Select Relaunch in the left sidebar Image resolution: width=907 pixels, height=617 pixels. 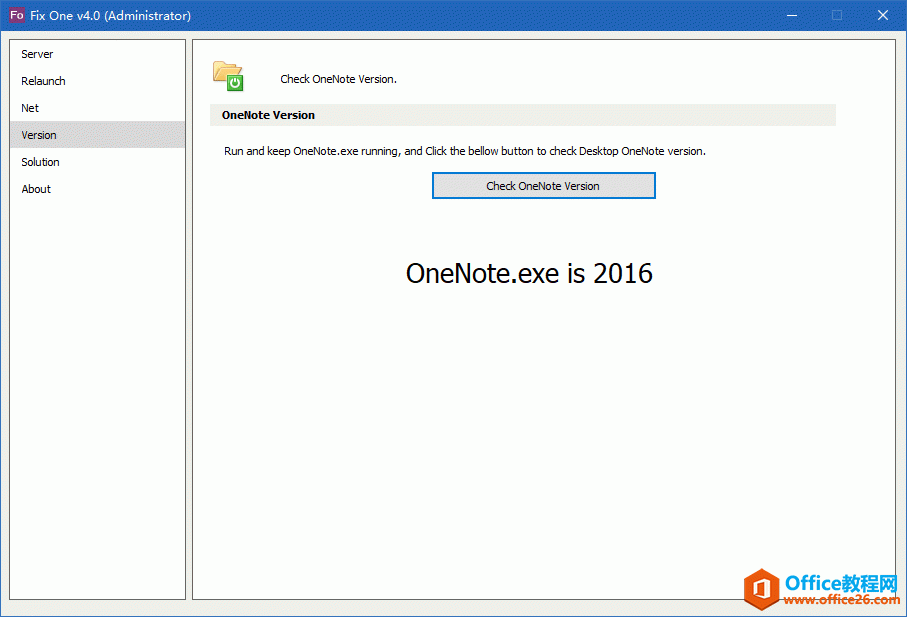[x=43, y=81]
